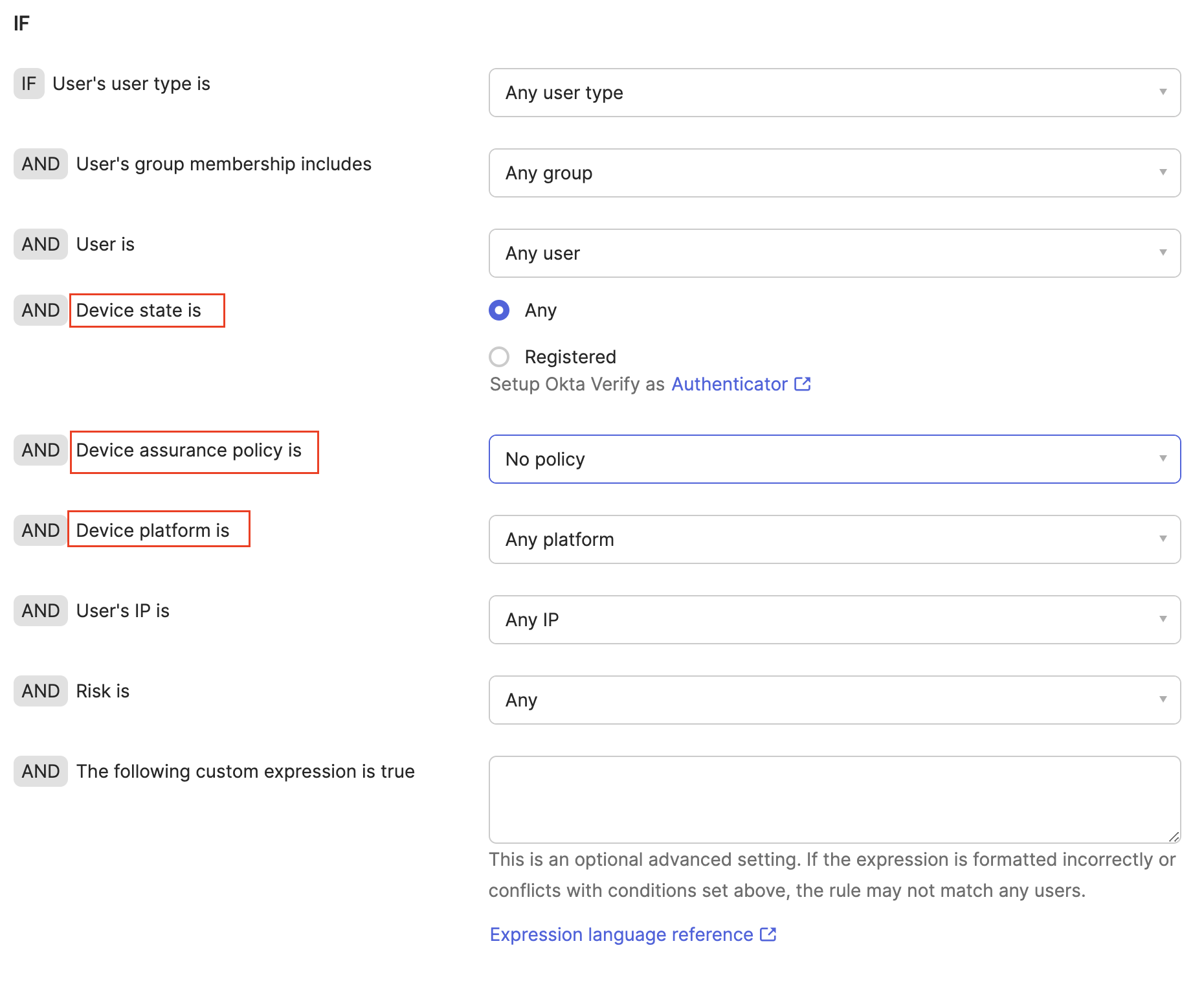
Task: Click the Device state is highlighted label
Action: click(147, 310)
